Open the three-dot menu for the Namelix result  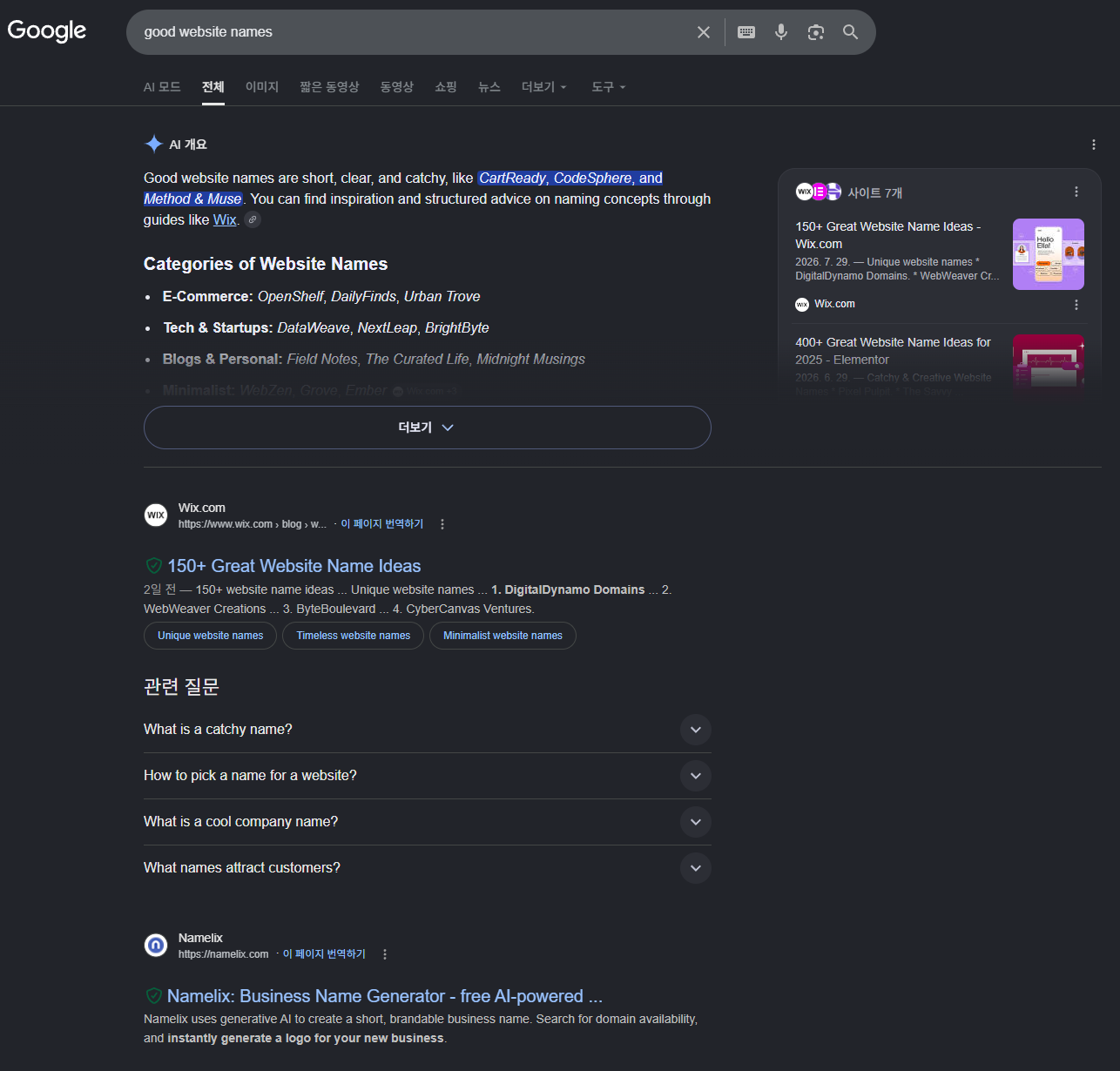point(385,954)
